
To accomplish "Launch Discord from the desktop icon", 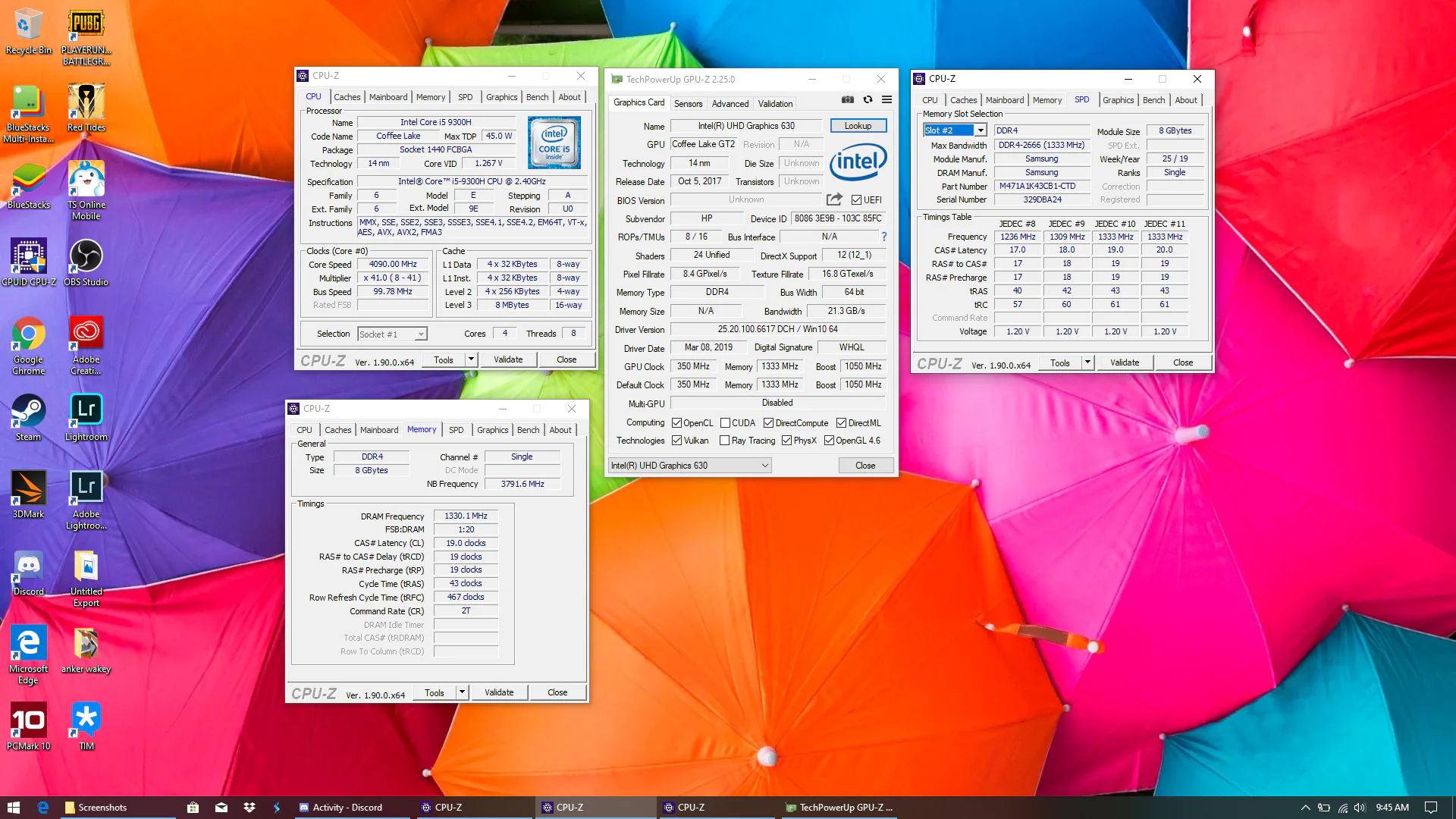I will tap(28, 573).
